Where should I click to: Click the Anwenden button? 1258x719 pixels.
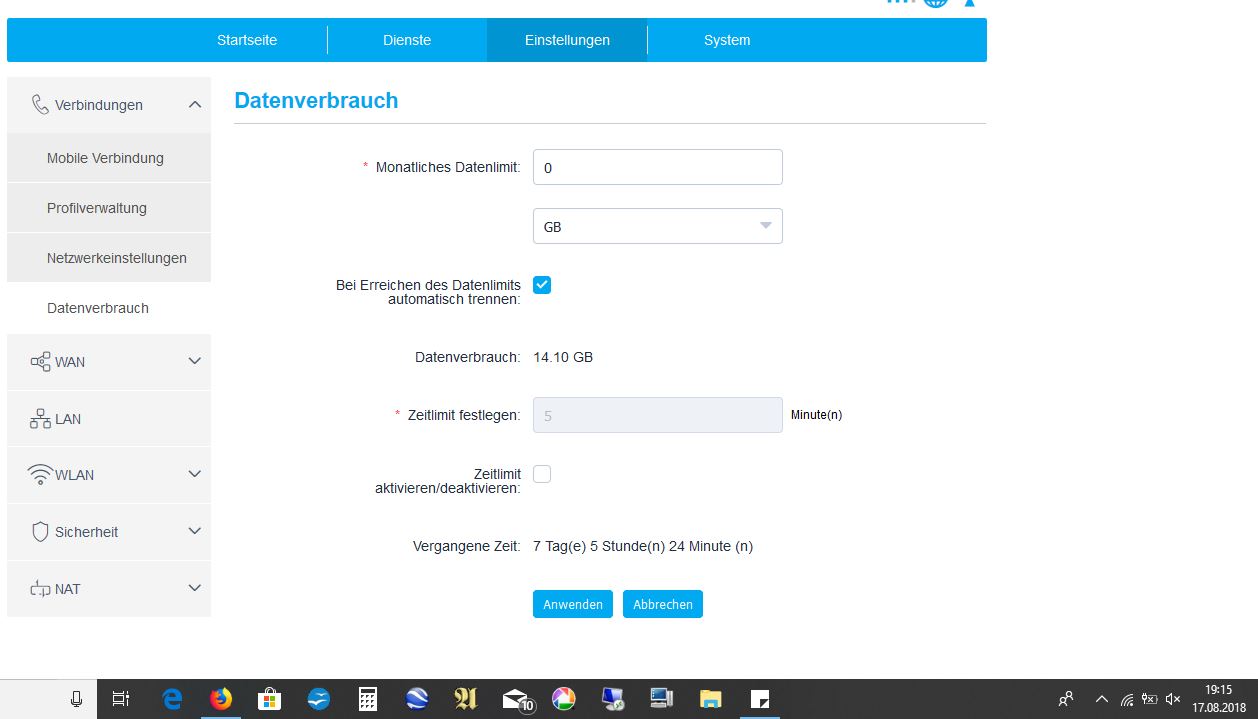click(572, 604)
